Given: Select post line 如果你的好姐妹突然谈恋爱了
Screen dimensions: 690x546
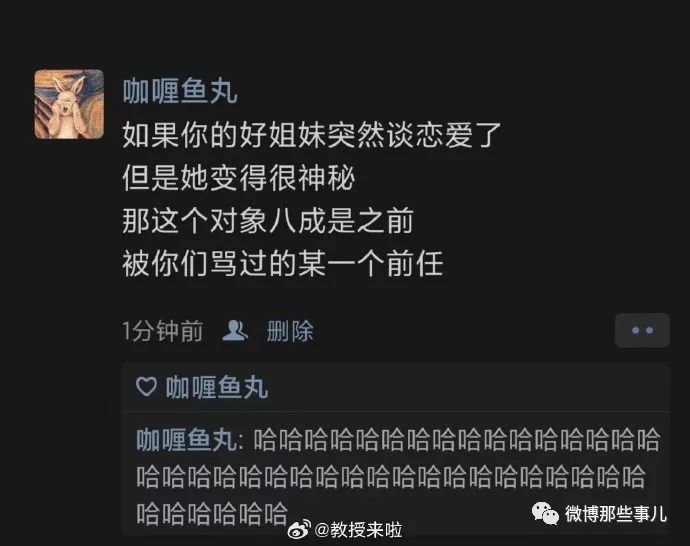Looking at the screenshot, I should click(312, 135).
